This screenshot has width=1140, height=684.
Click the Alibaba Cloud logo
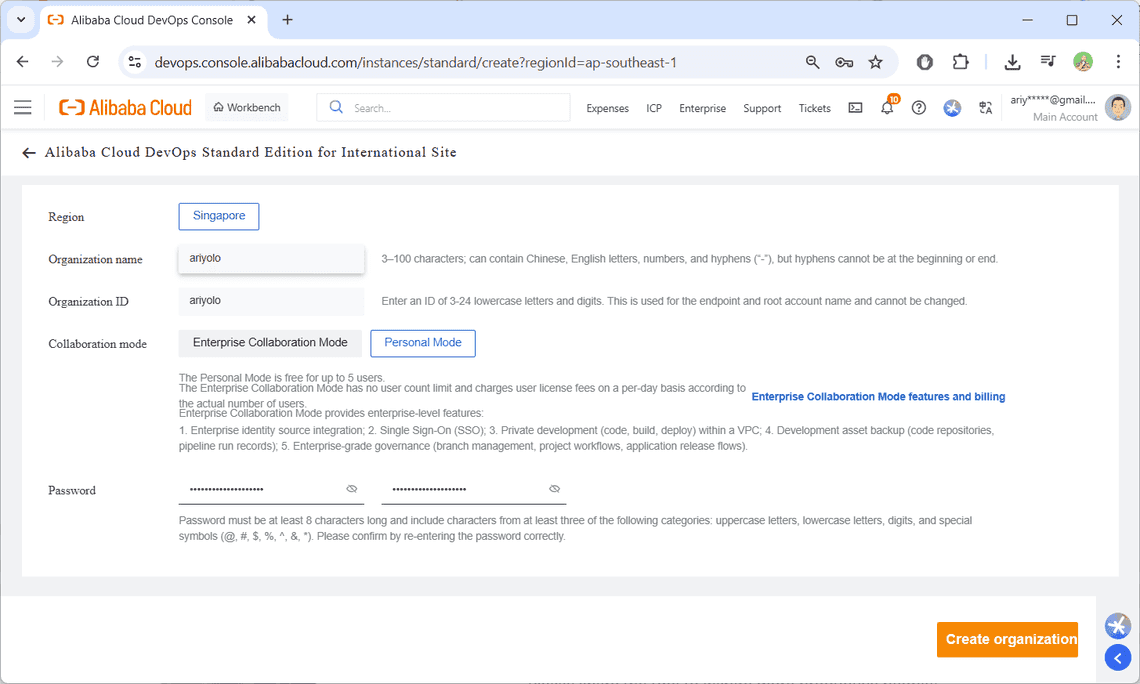click(x=124, y=107)
